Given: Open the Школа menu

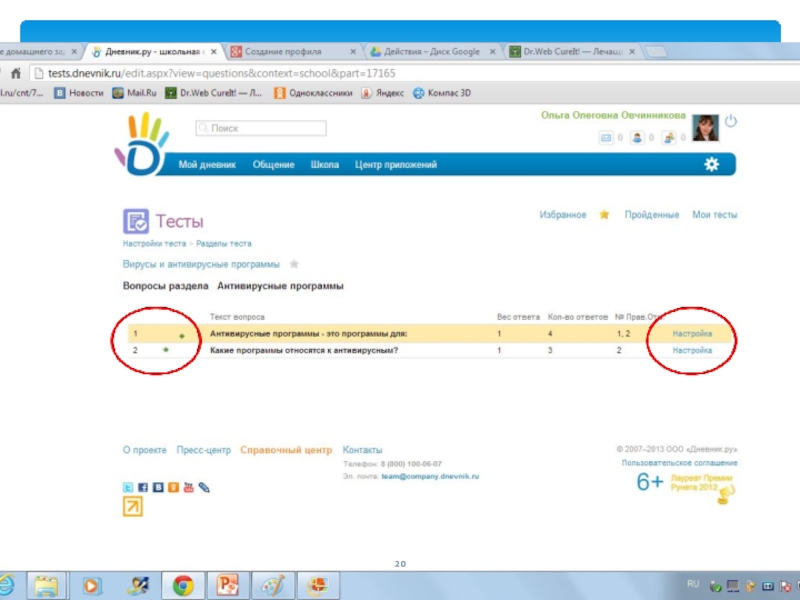Looking at the screenshot, I should [x=324, y=165].
